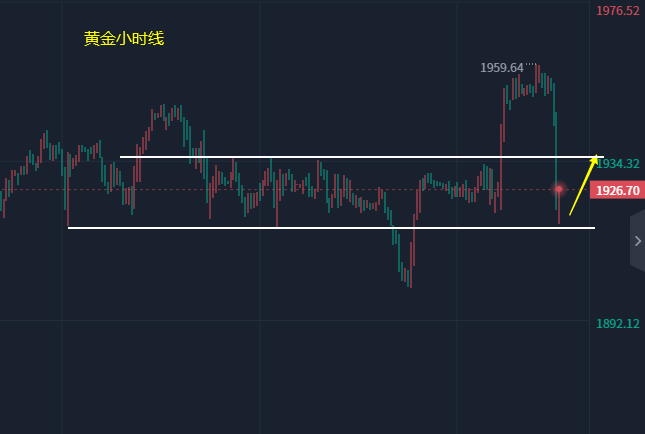Click the 1934.32 green axis price label
Viewport: 645px width, 434px height.
(617, 163)
